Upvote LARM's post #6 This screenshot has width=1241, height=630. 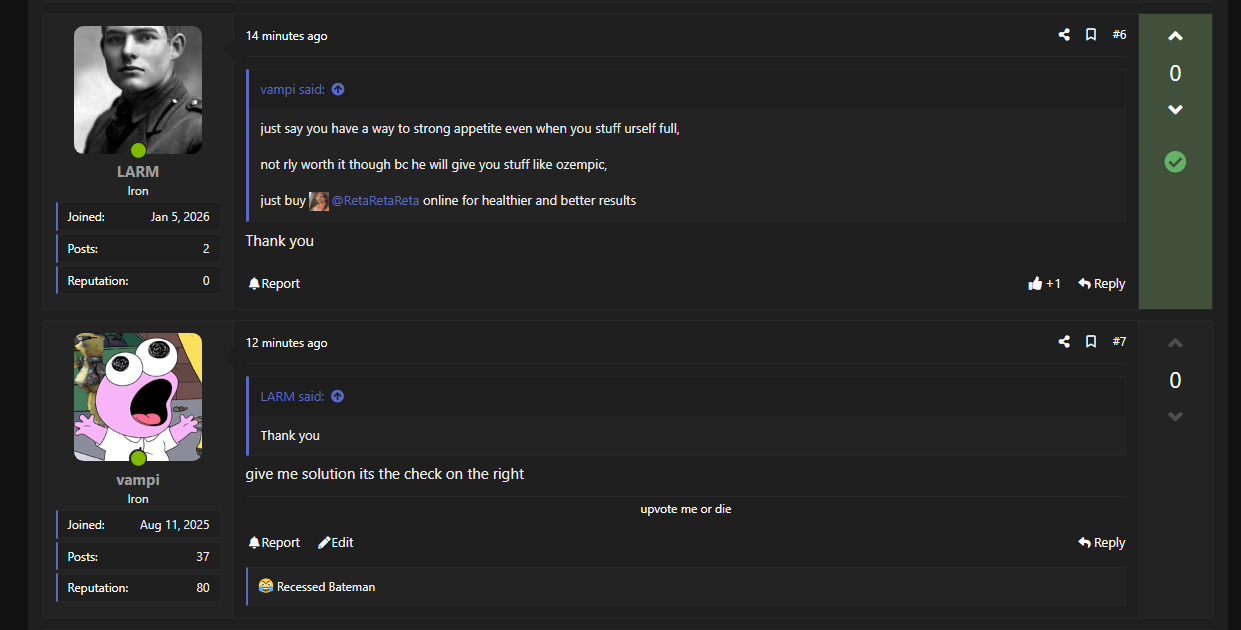coord(1175,37)
